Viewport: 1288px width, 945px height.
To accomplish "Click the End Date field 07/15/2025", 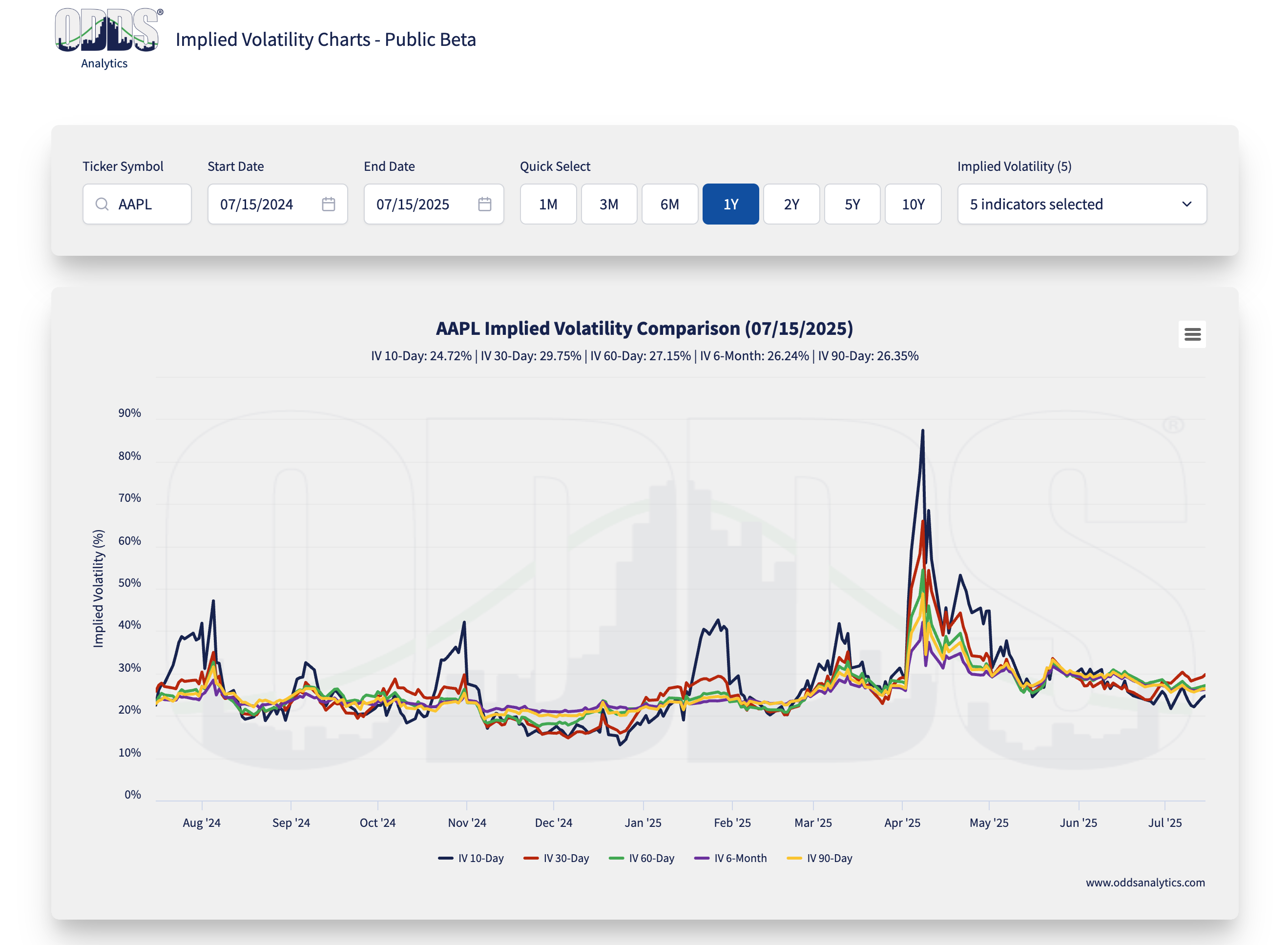I will [x=434, y=204].
